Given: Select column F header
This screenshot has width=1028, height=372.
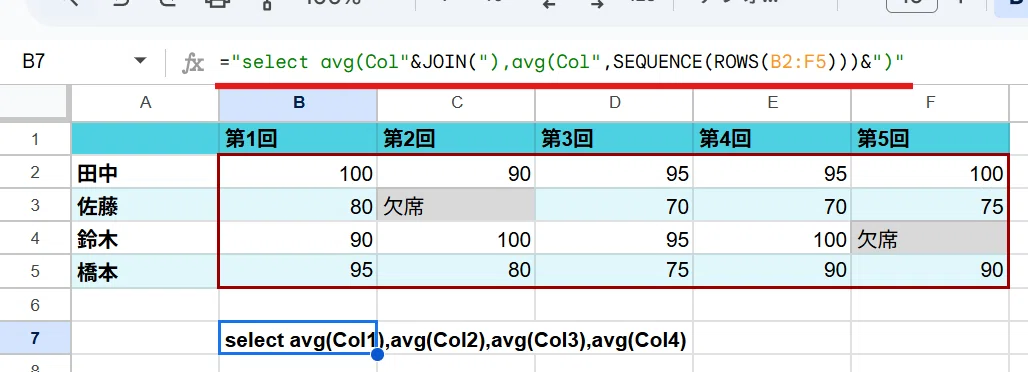Looking at the screenshot, I should click(x=930, y=102).
